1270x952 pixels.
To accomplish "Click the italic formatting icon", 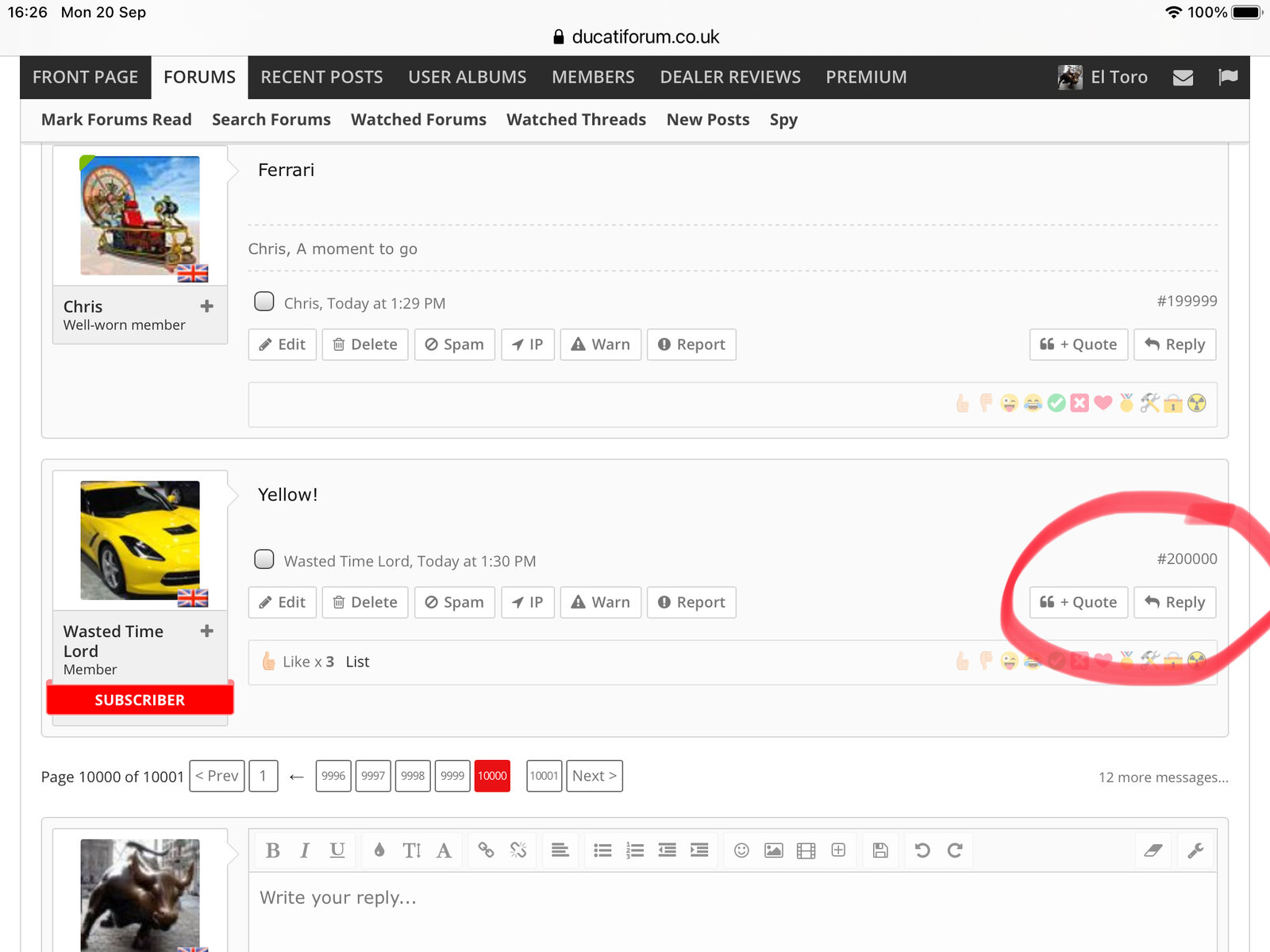I will coord(305,850).
